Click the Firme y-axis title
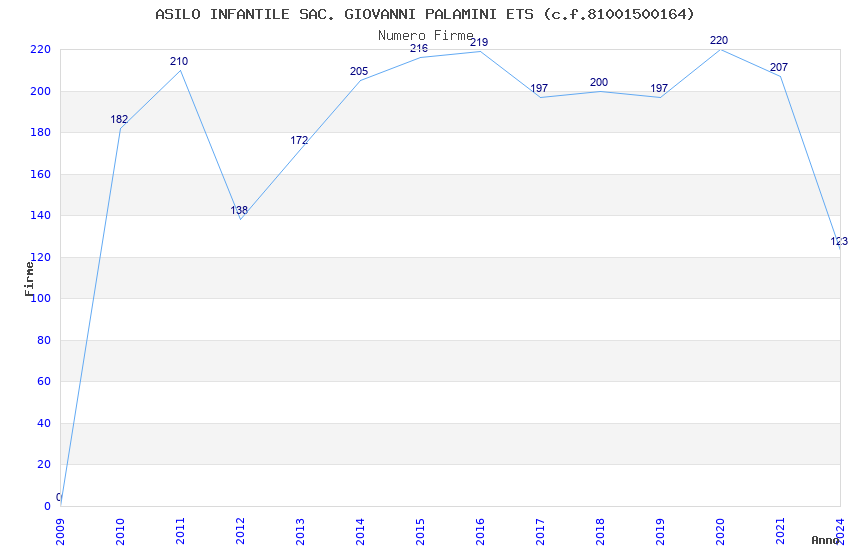 pos(29,278)
